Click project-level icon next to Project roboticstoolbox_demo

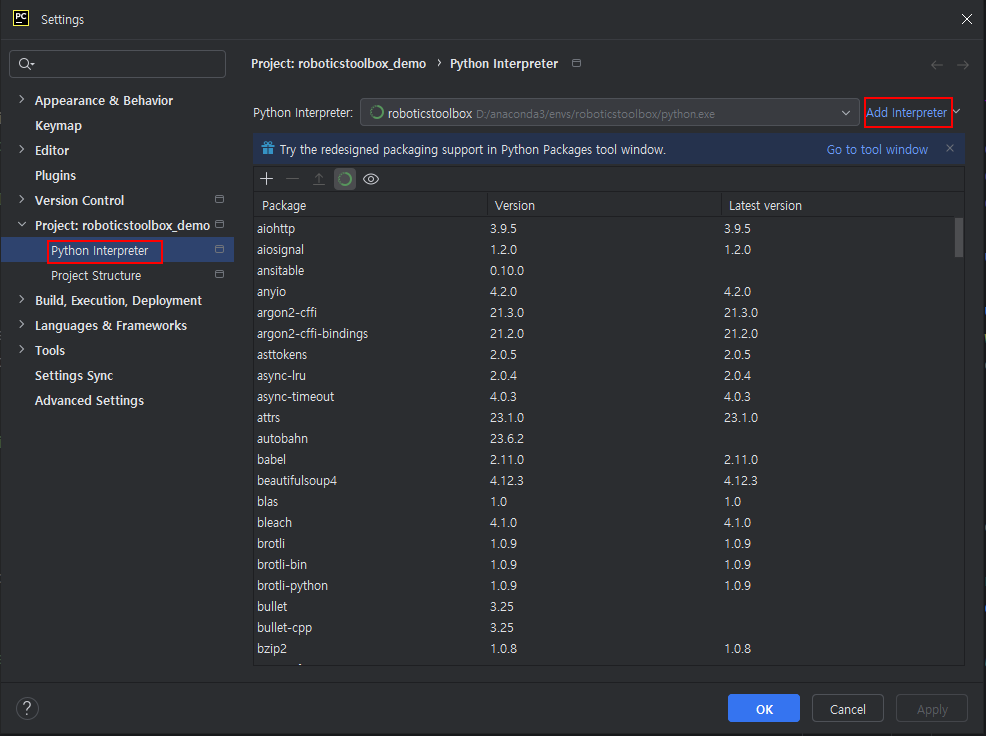pos(219,225)
